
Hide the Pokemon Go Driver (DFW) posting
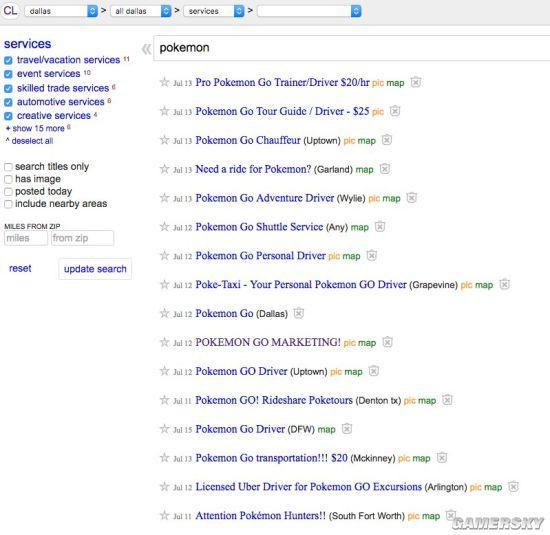(x=347, y=429)
